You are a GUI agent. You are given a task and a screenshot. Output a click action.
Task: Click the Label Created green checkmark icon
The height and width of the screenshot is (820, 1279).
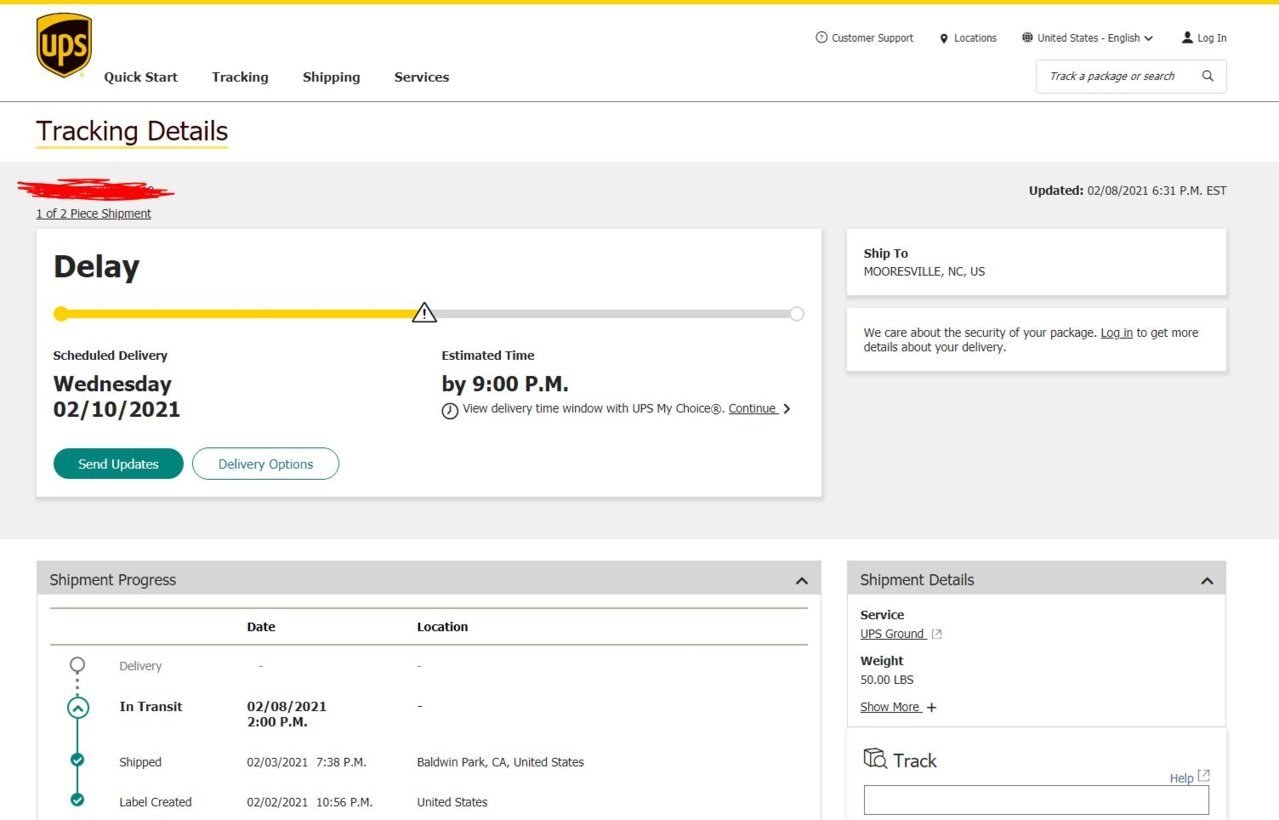[78, 800]
